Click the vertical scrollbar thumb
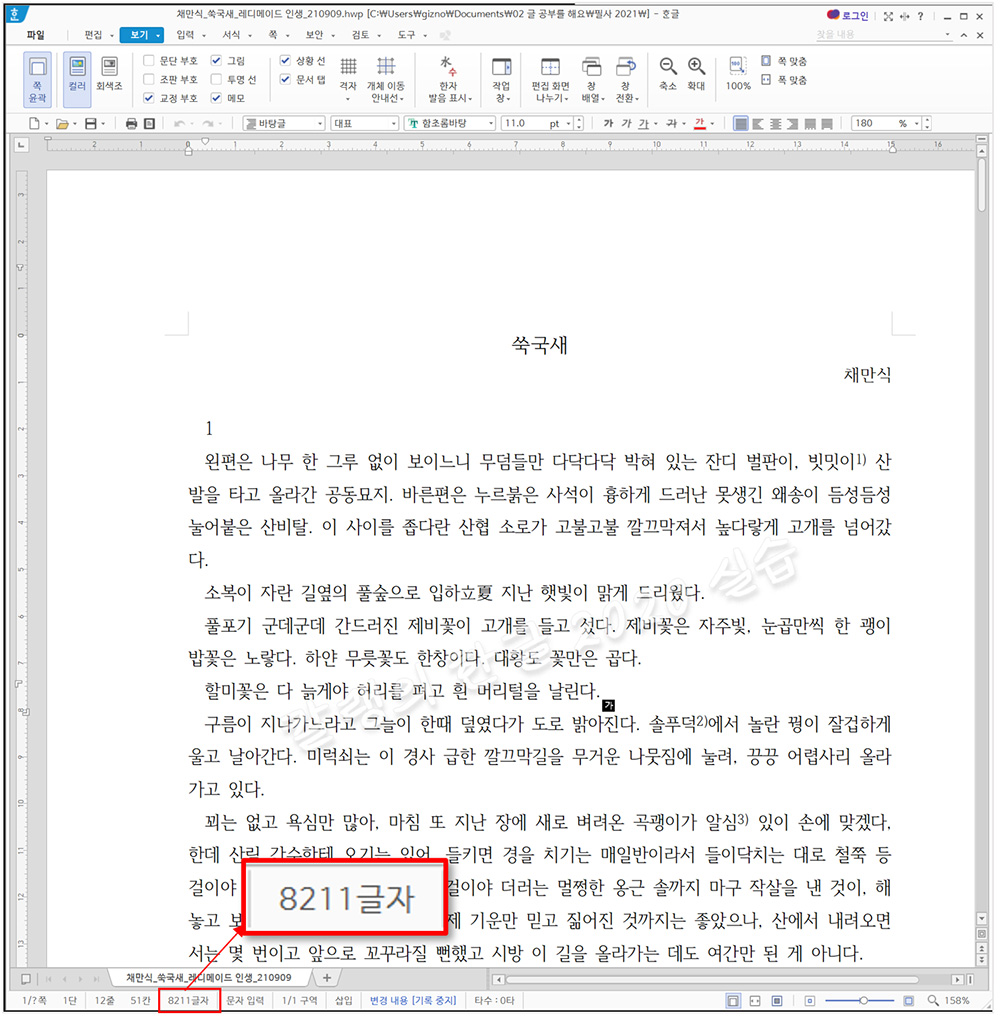The image size is (1000, 1018). tap(981, 184)
